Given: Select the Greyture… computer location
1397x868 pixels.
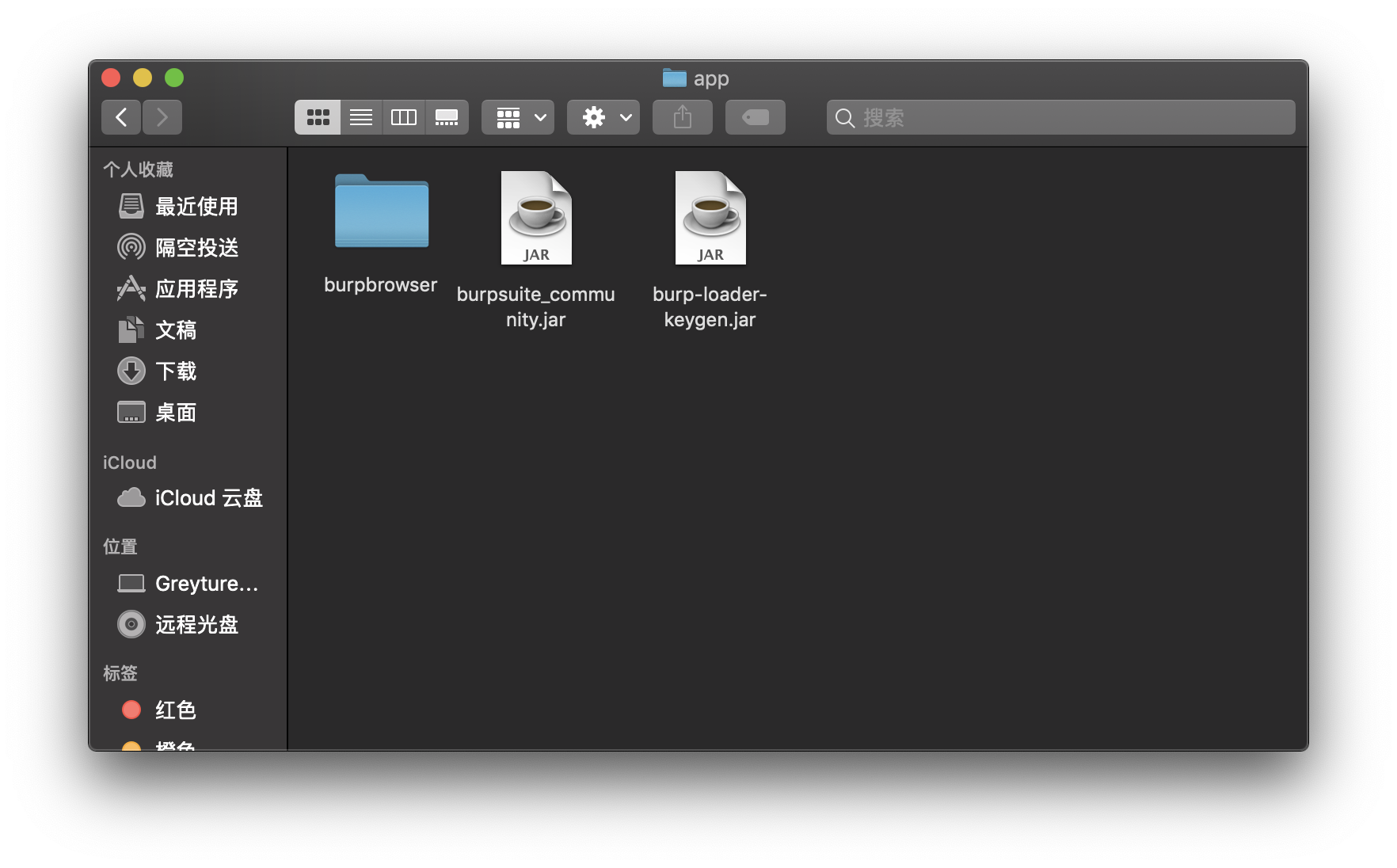Looking at the screenshot, I should pos(188,584).
